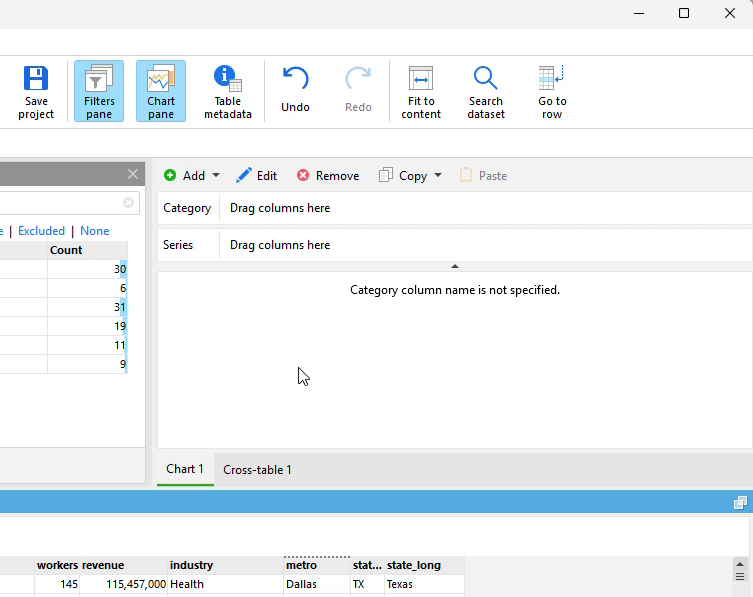Image resolution: width=753 pixels, height=597 pixels.
Task: Select the row with count 9
Action: tap(63, 364)
